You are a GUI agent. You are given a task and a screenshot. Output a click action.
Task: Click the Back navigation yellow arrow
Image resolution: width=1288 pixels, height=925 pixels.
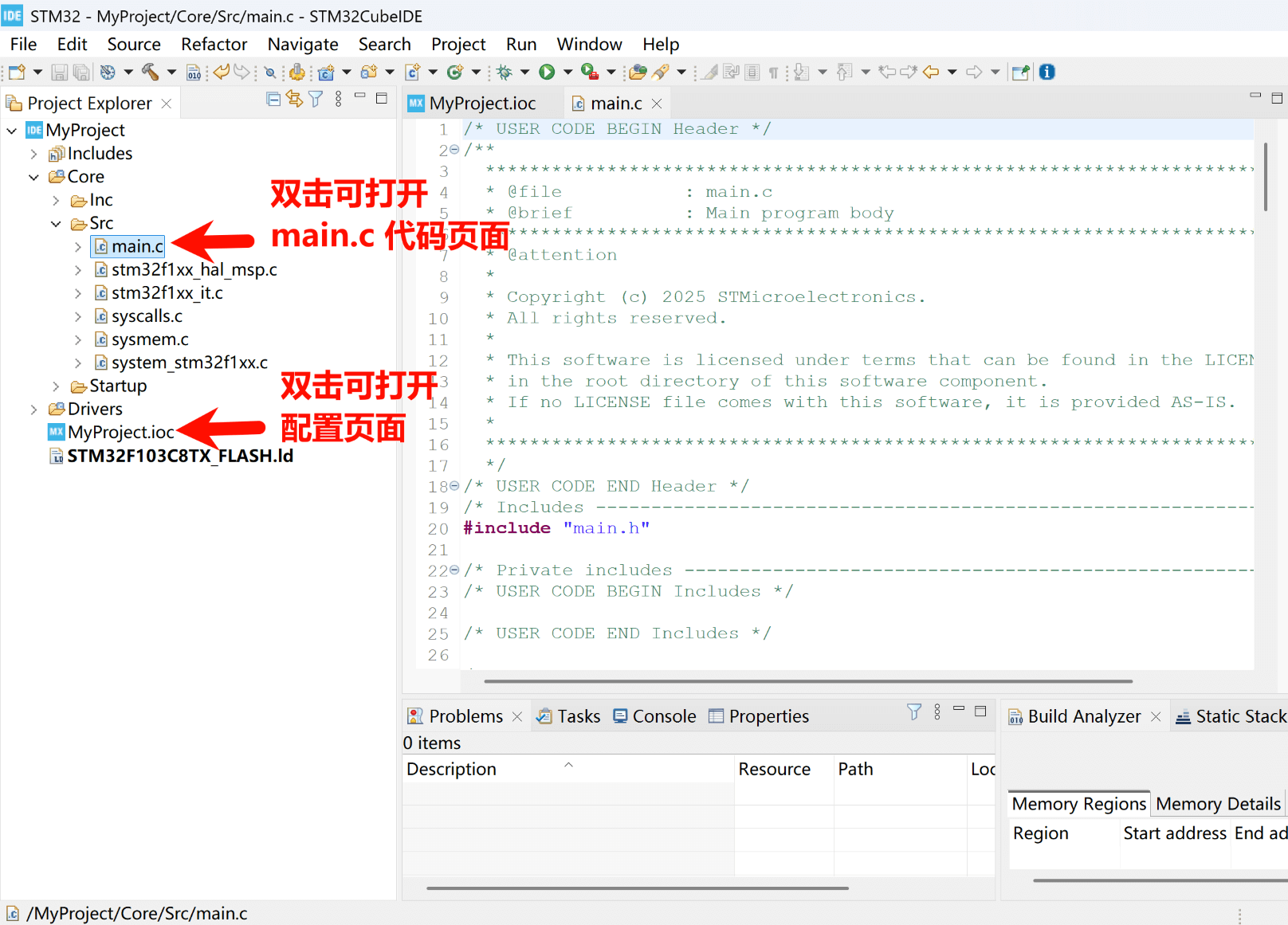931,73
